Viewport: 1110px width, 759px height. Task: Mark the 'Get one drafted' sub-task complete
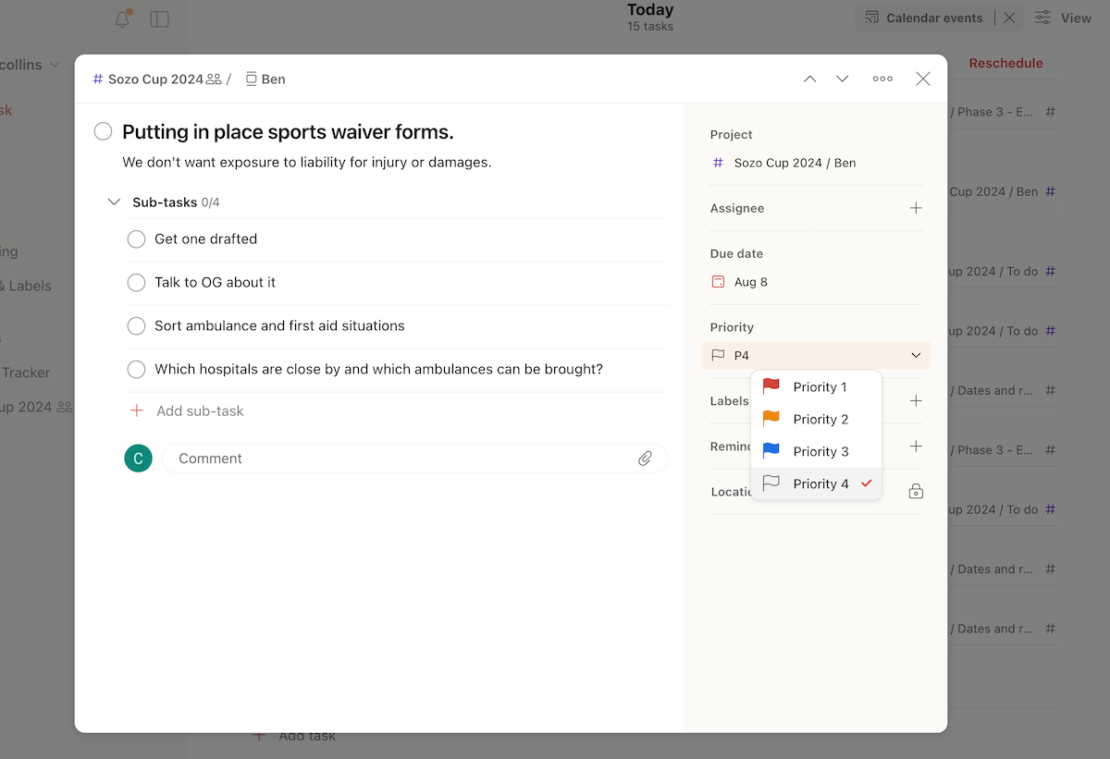(136, 239)
